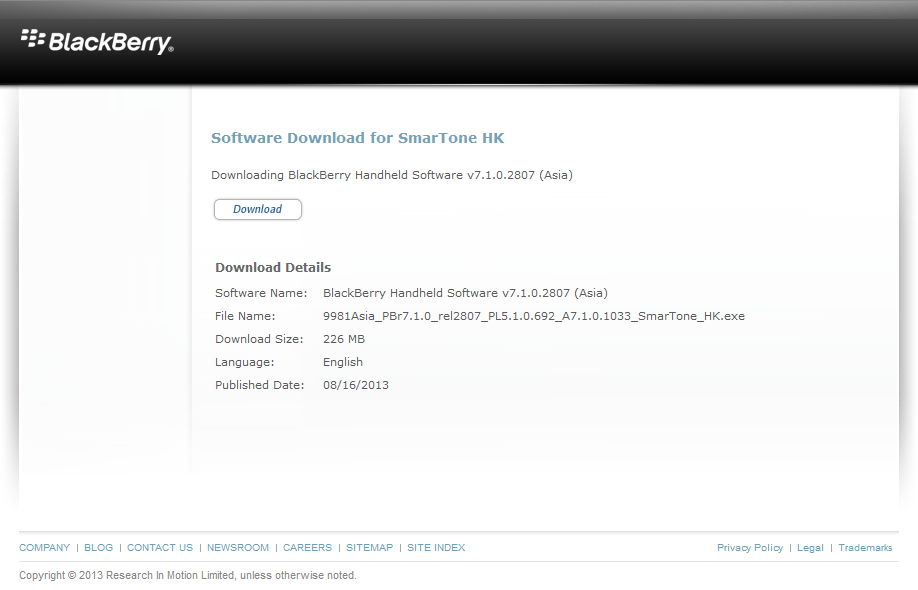The image size is (918, 590).
Task: Click the '226 MB' download size value
Action: 344,339
